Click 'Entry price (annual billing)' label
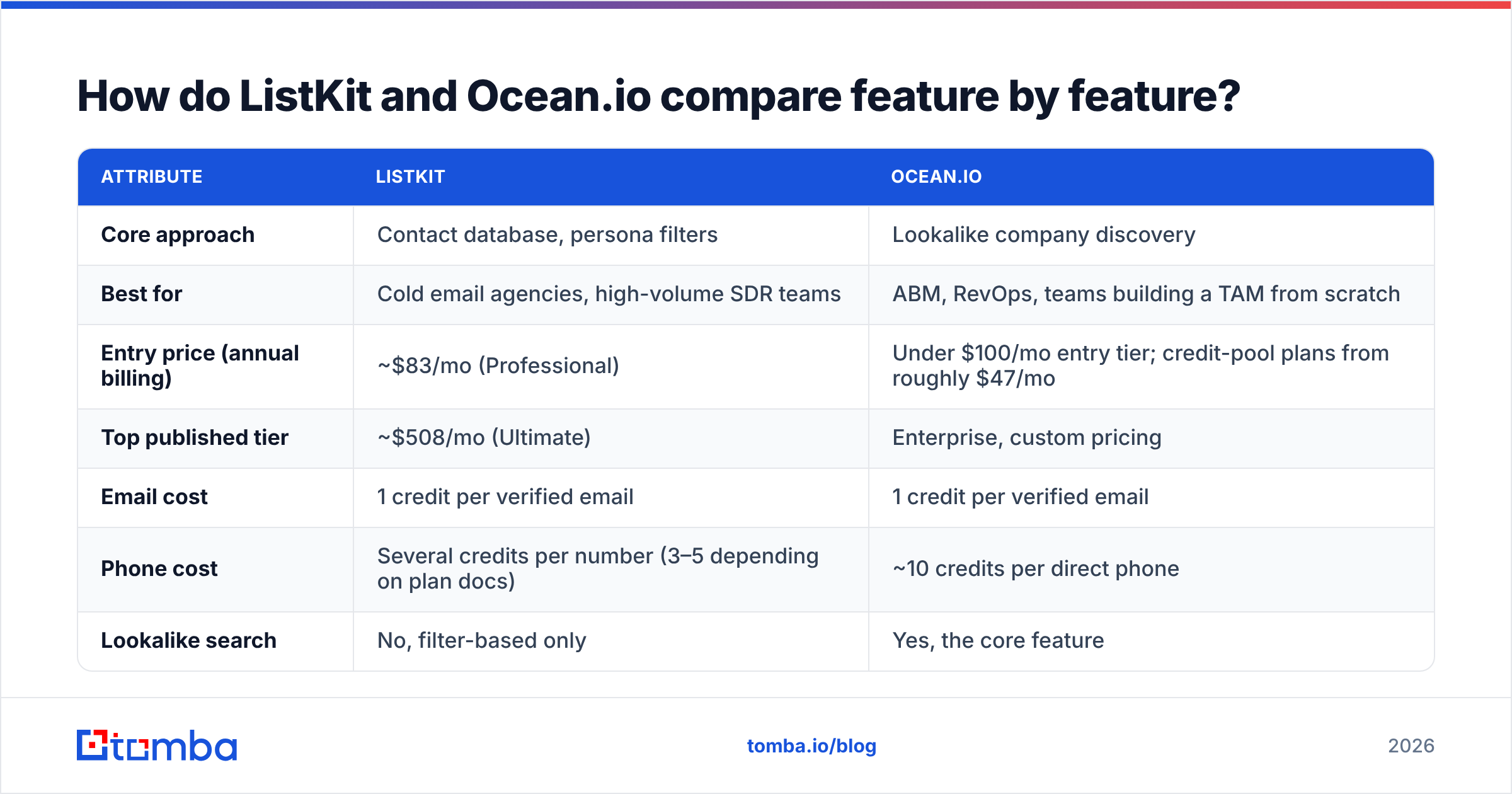The width and height of the screenshot is (1512, 794). (x=200, y=366)
